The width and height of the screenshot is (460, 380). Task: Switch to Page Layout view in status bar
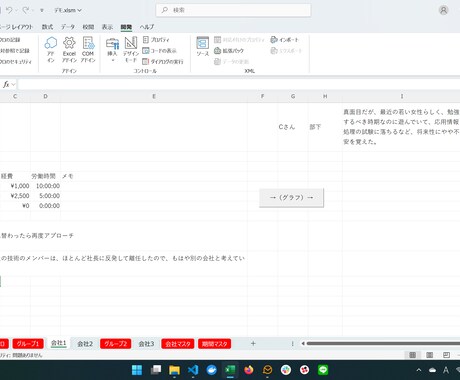point(429,355)
